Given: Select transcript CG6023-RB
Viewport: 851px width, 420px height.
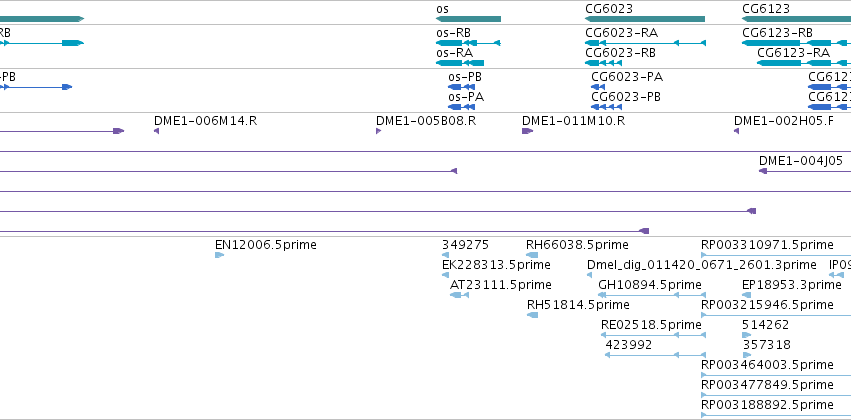Looking at the screenshot, I should click(x=604, y=63).
